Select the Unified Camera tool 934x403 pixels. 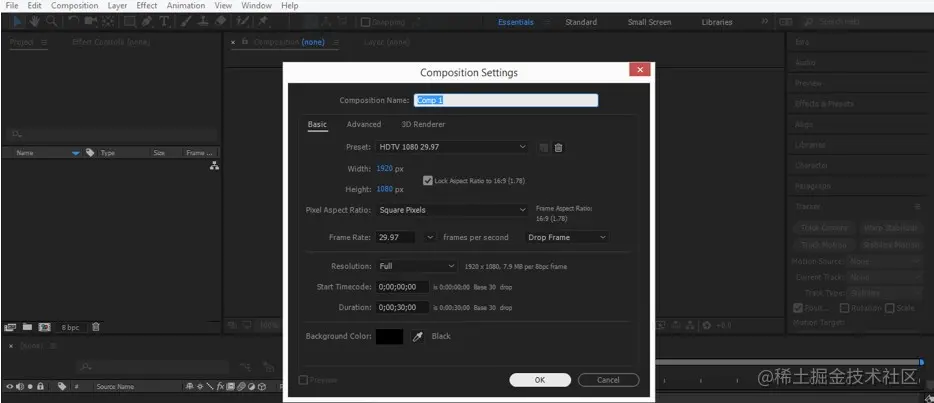point(91,21)
